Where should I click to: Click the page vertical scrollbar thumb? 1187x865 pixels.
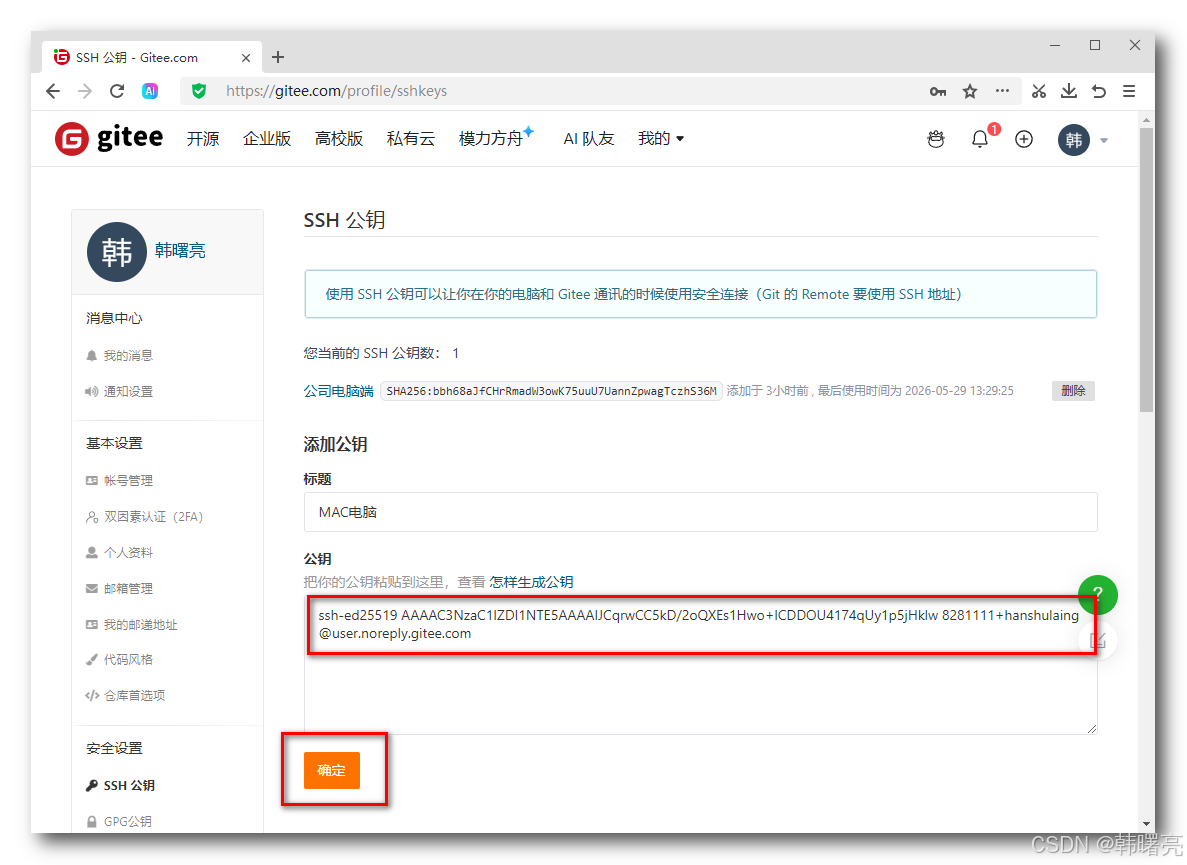tap(1146, 269)
